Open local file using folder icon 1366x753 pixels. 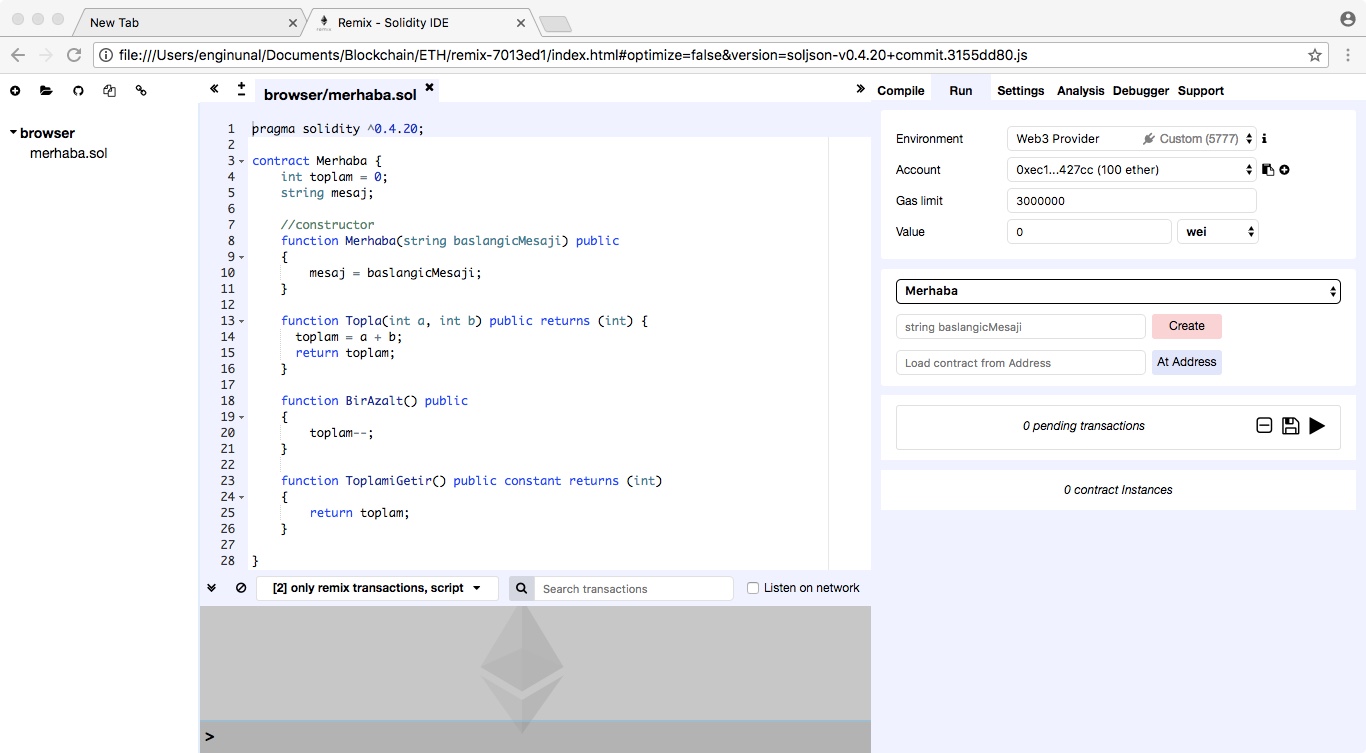[x=46, y=91]
